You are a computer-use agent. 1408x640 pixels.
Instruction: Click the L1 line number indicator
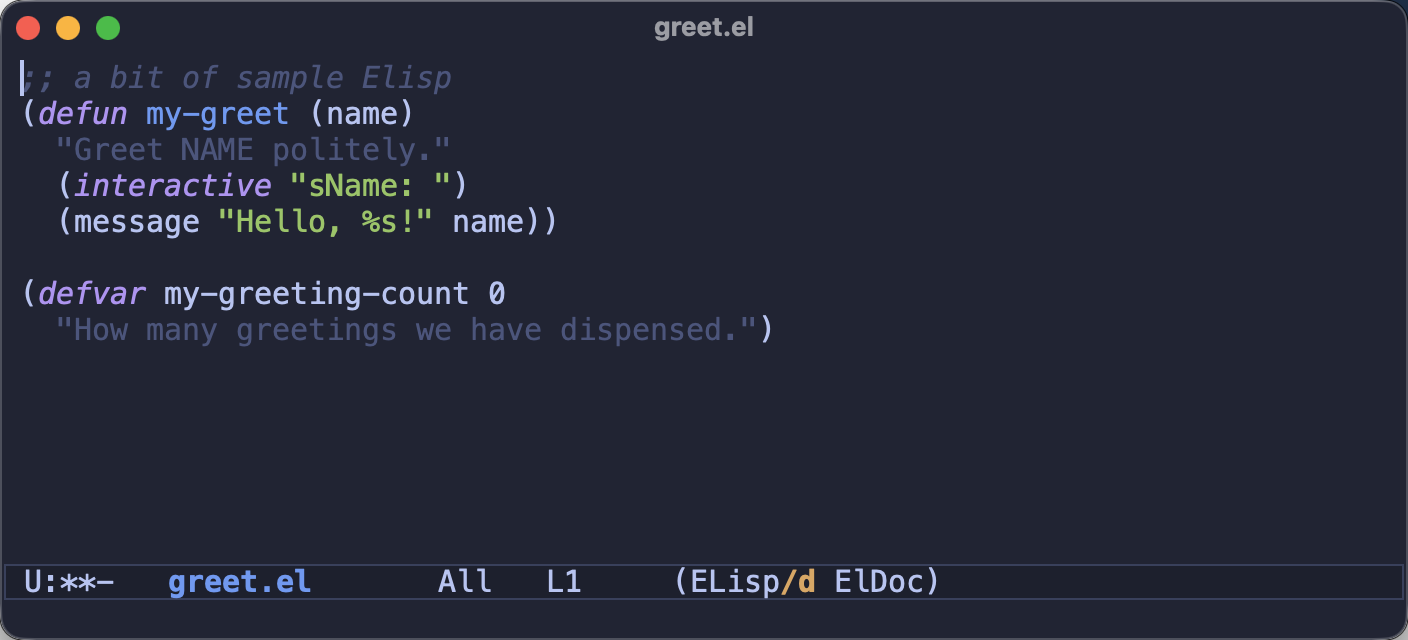(564, 582)
